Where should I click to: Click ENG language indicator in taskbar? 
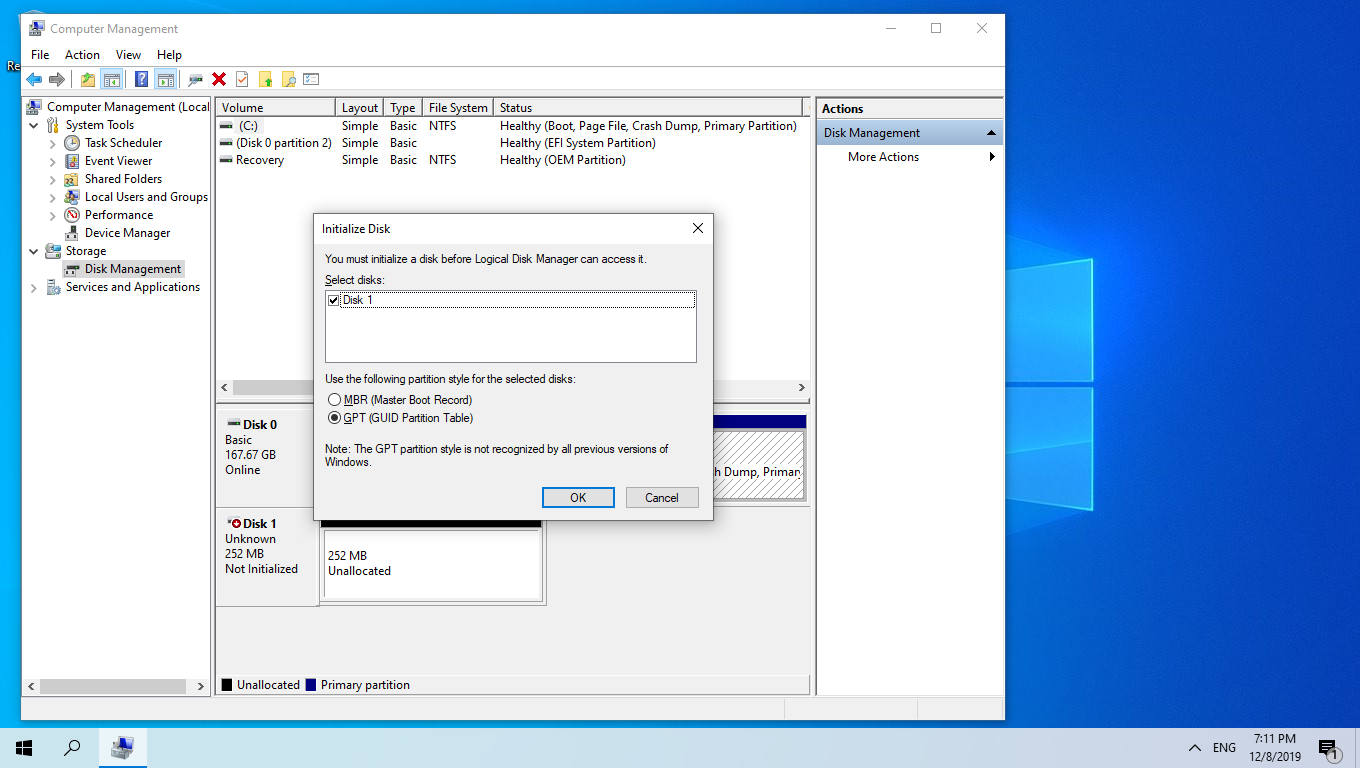1224,748
